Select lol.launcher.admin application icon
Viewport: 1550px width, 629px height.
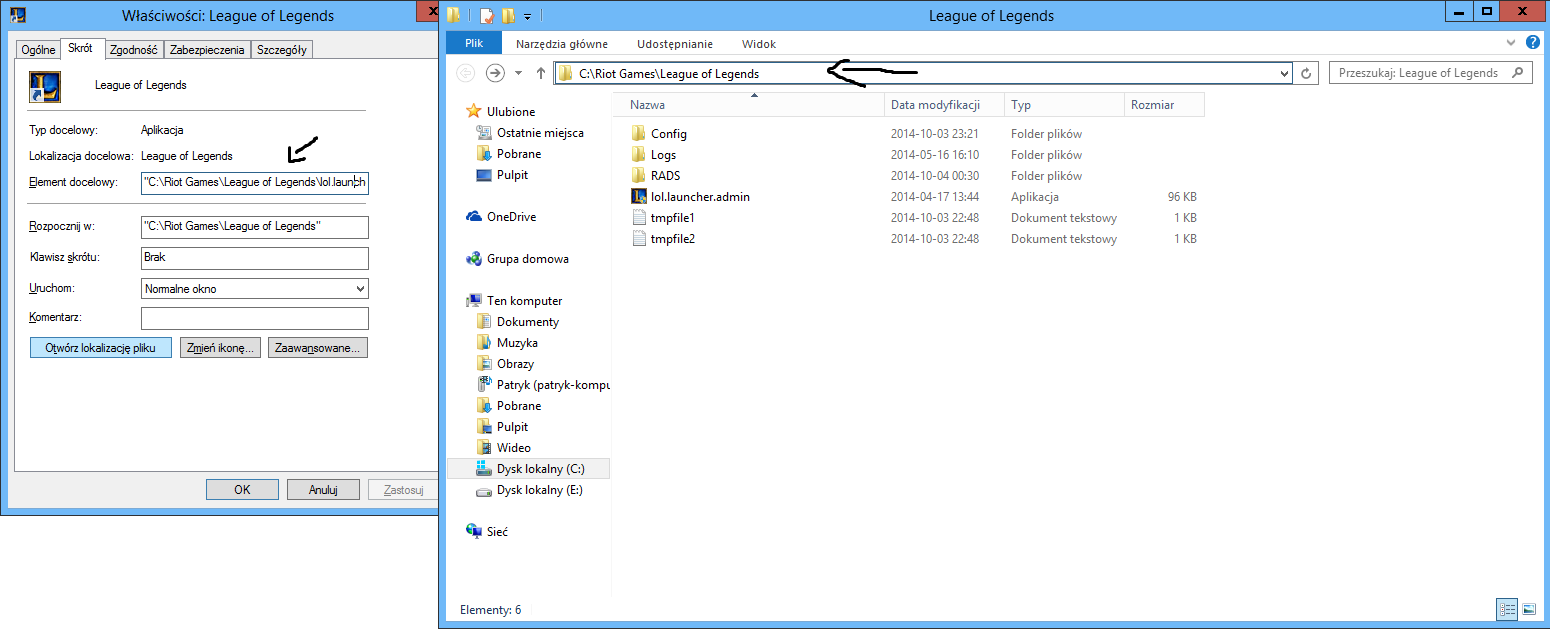point(639,197)
